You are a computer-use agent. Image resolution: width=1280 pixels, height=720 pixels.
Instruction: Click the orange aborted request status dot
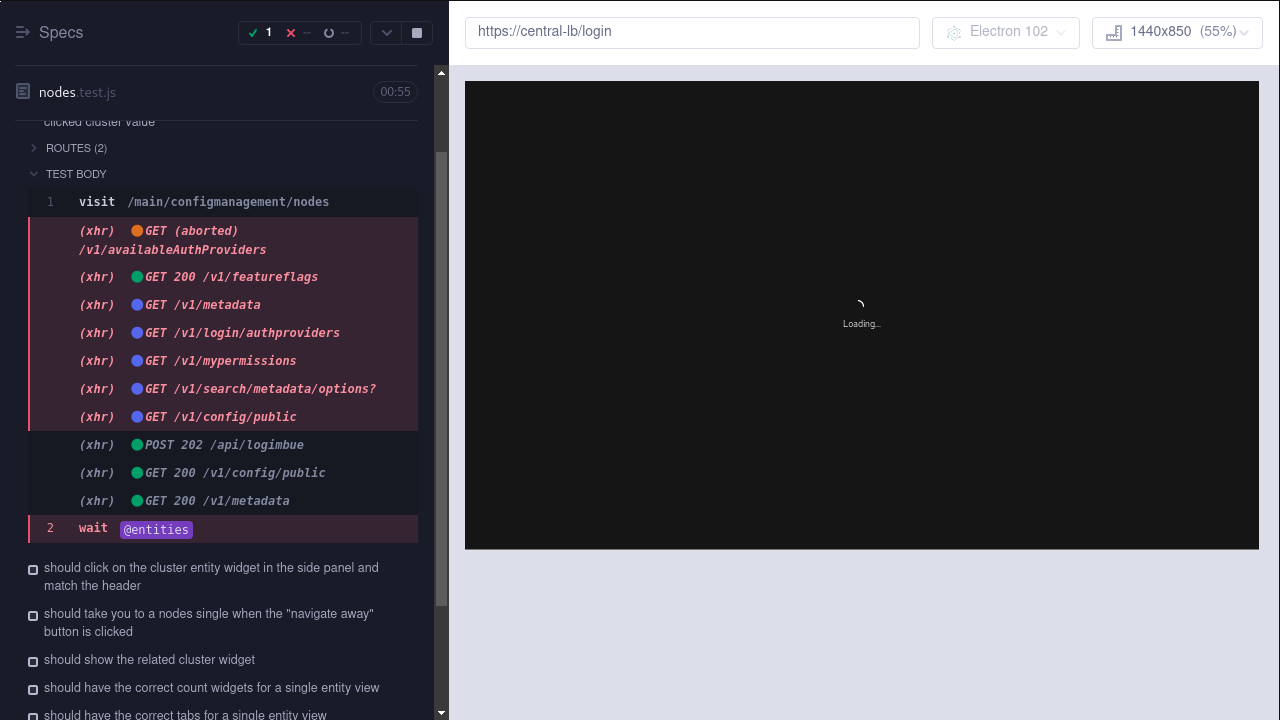pos(135,230)
